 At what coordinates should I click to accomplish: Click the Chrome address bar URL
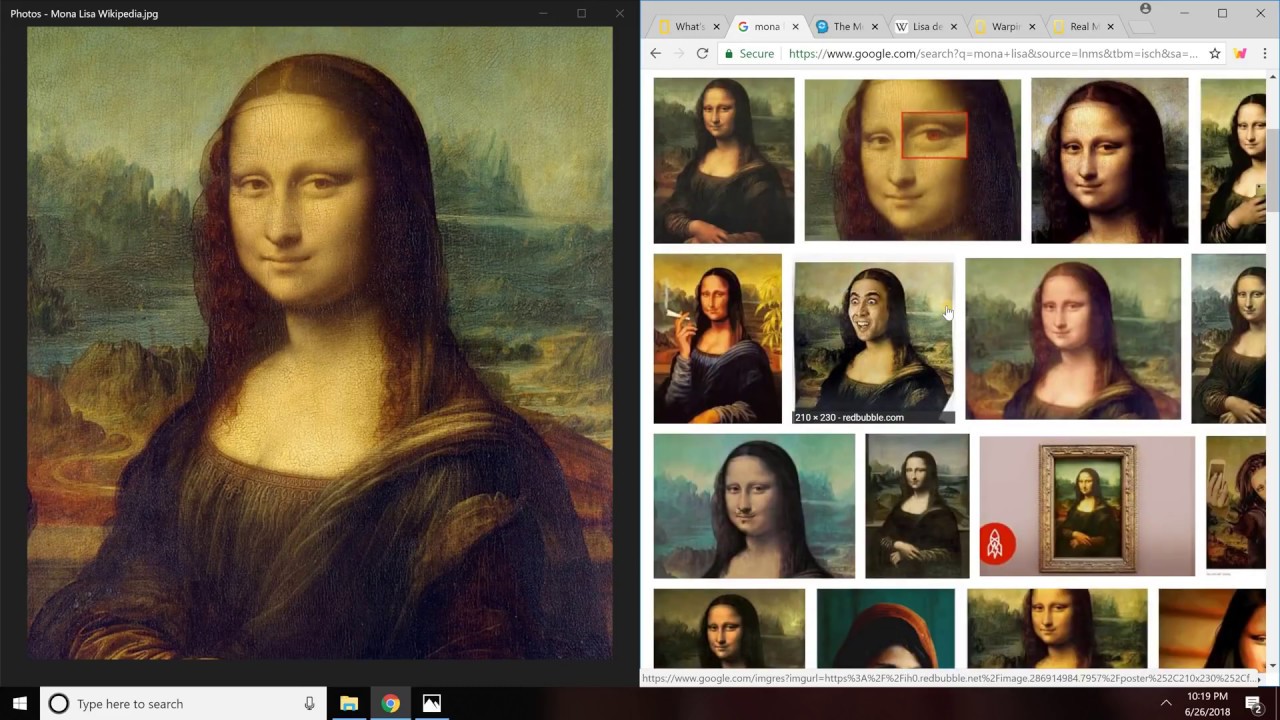point(992,54)
